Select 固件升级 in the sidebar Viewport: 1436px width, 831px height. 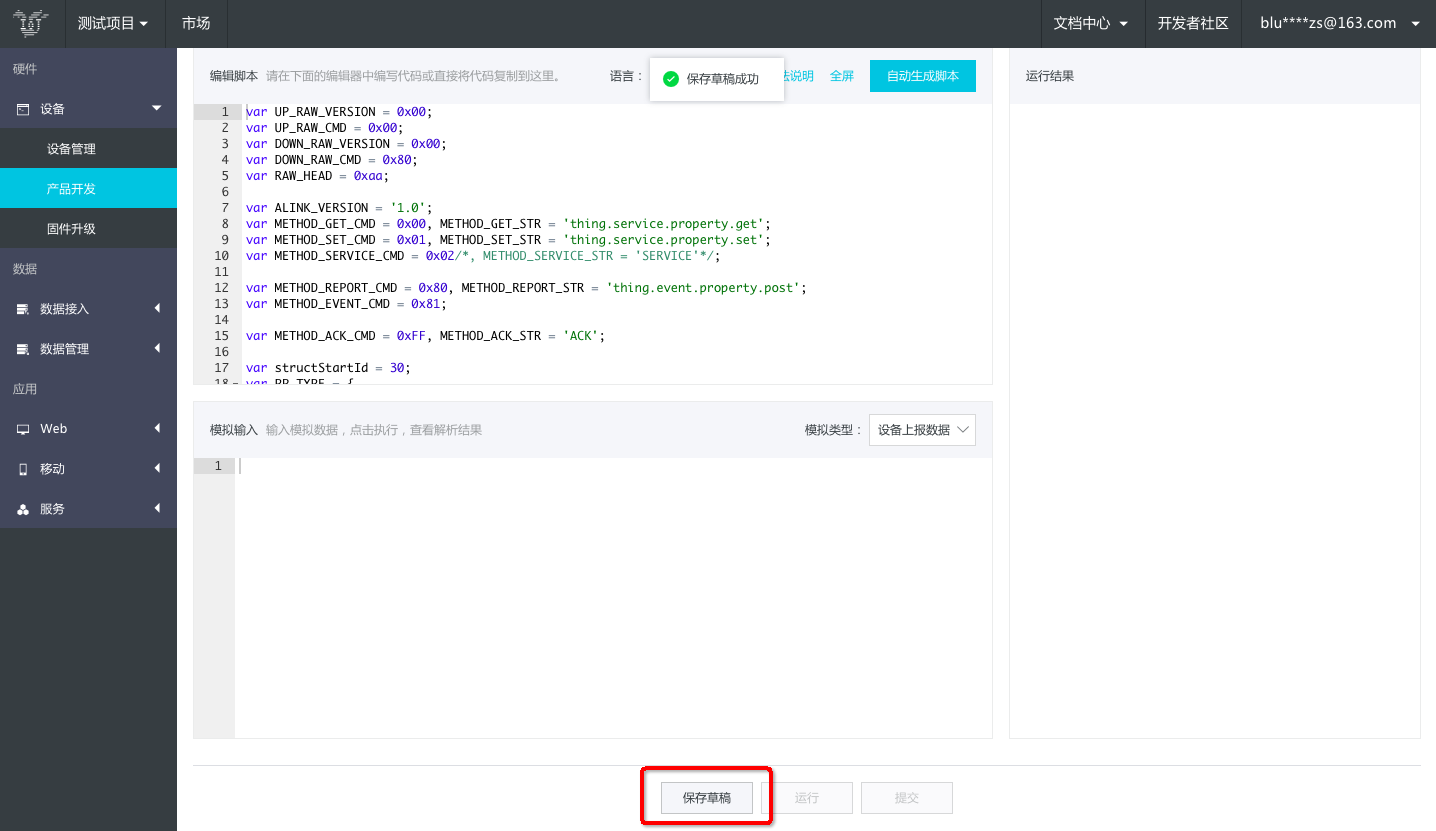pos(88,229)
